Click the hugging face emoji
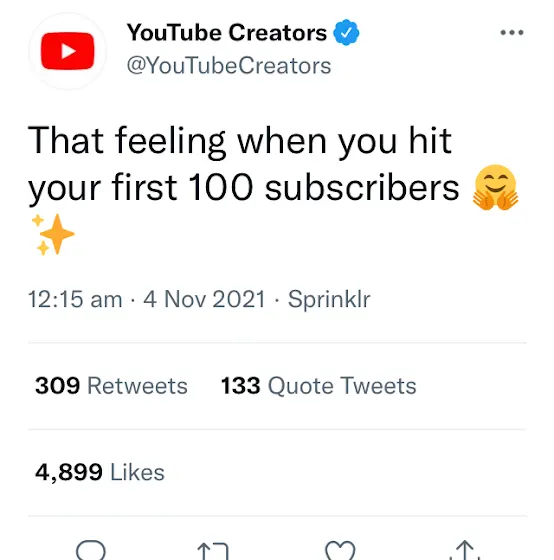Screen dimensions: 554x560 [495, 187]
